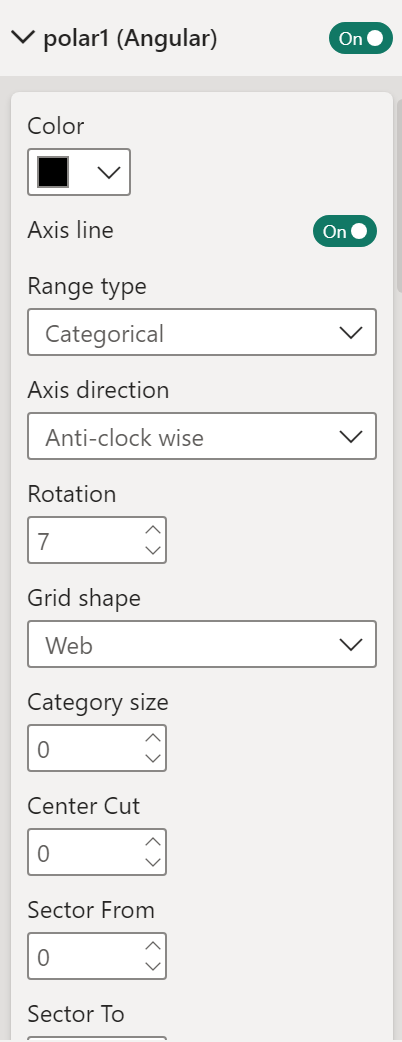Increase the Rotation value with up arrow

(x=153, y=530)
